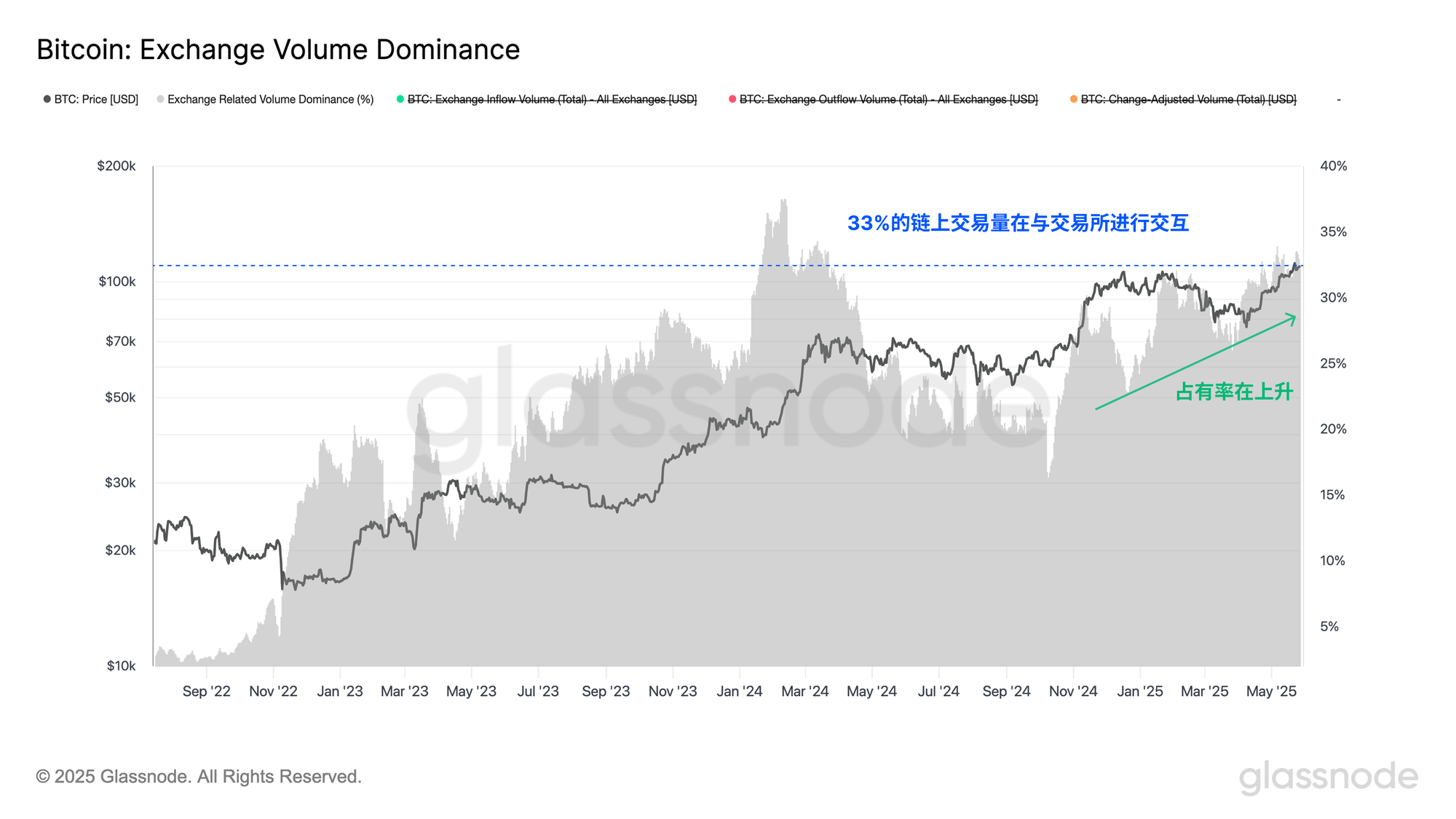
Task: Click the Jan '24 x-axis label
Action: click(739, 692)
